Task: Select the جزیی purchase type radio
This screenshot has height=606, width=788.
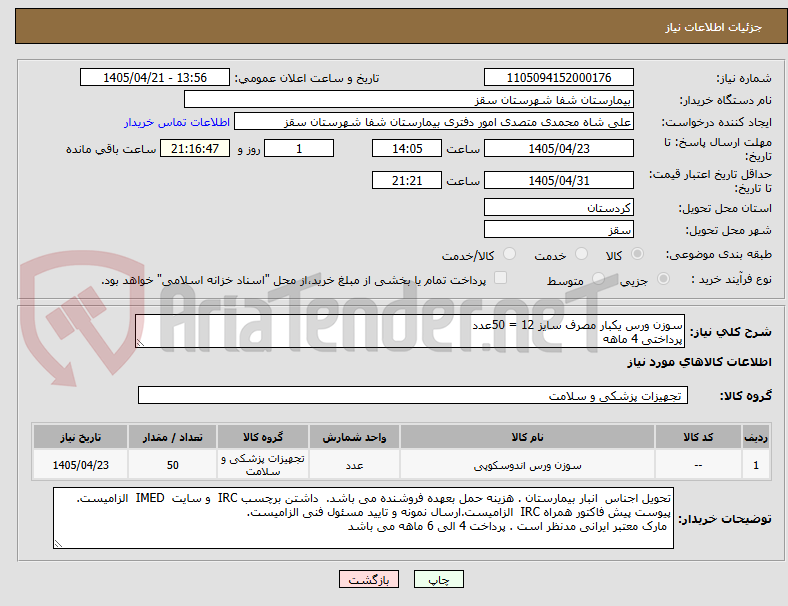Action: 663,278
